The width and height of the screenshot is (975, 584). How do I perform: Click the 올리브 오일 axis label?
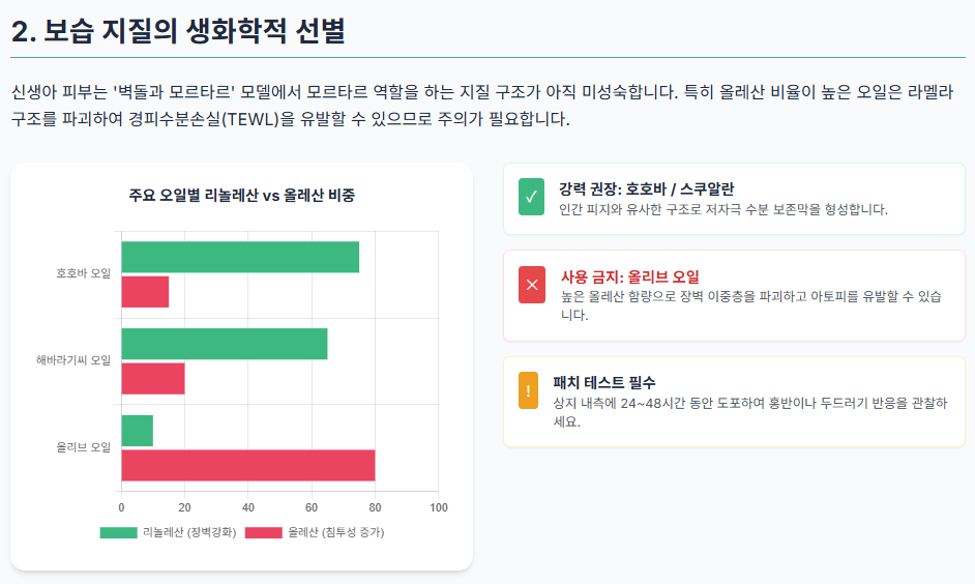83,447
